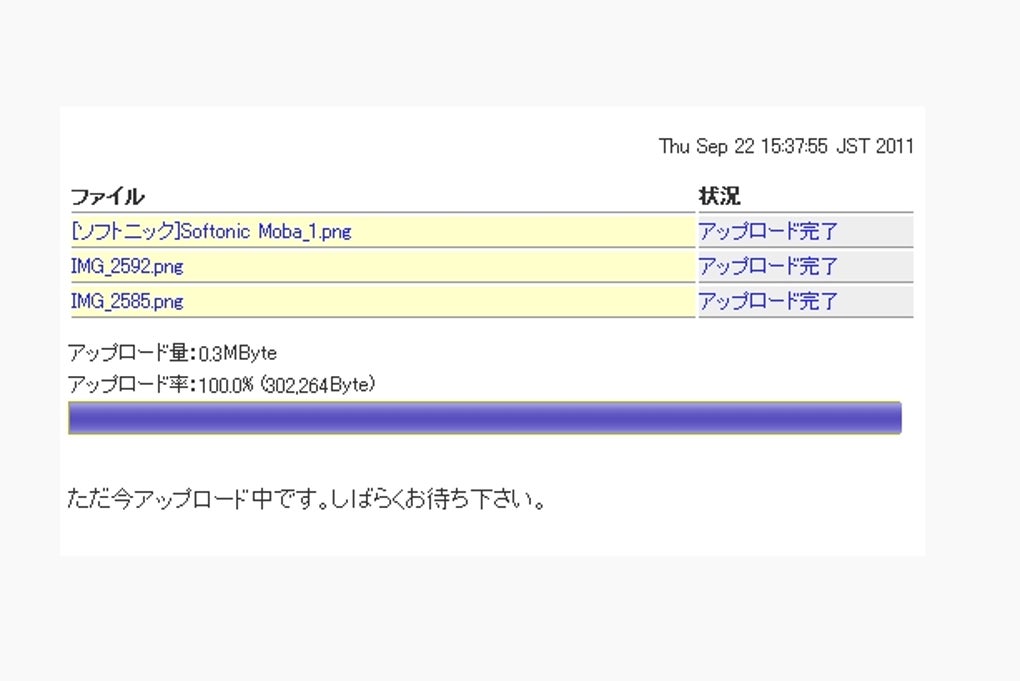Click the 状況 column header
Viewport: 1020px width, 681px height.
pos(719,196)
